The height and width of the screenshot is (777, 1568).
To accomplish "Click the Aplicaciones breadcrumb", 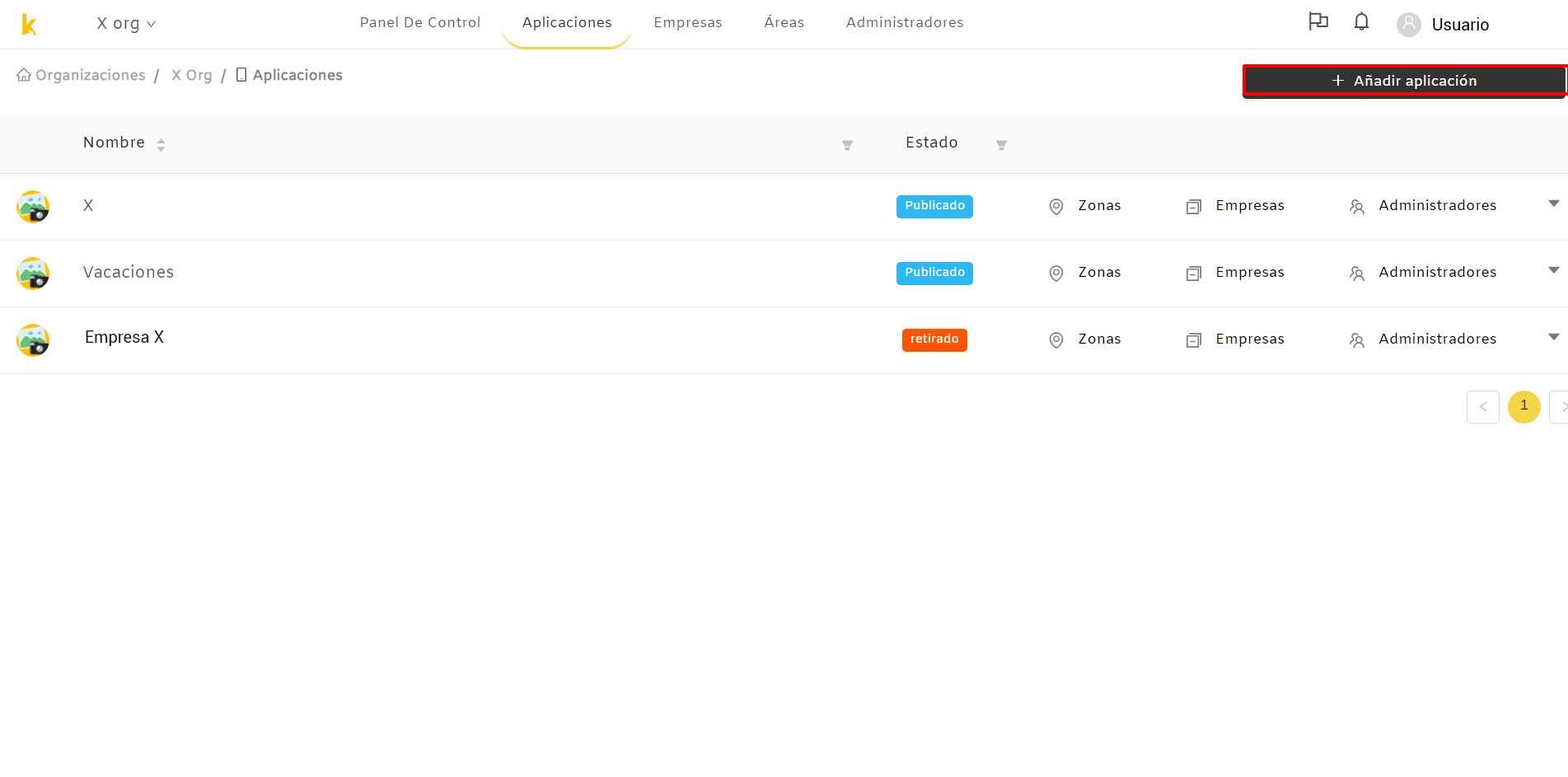I will (297, 75).
